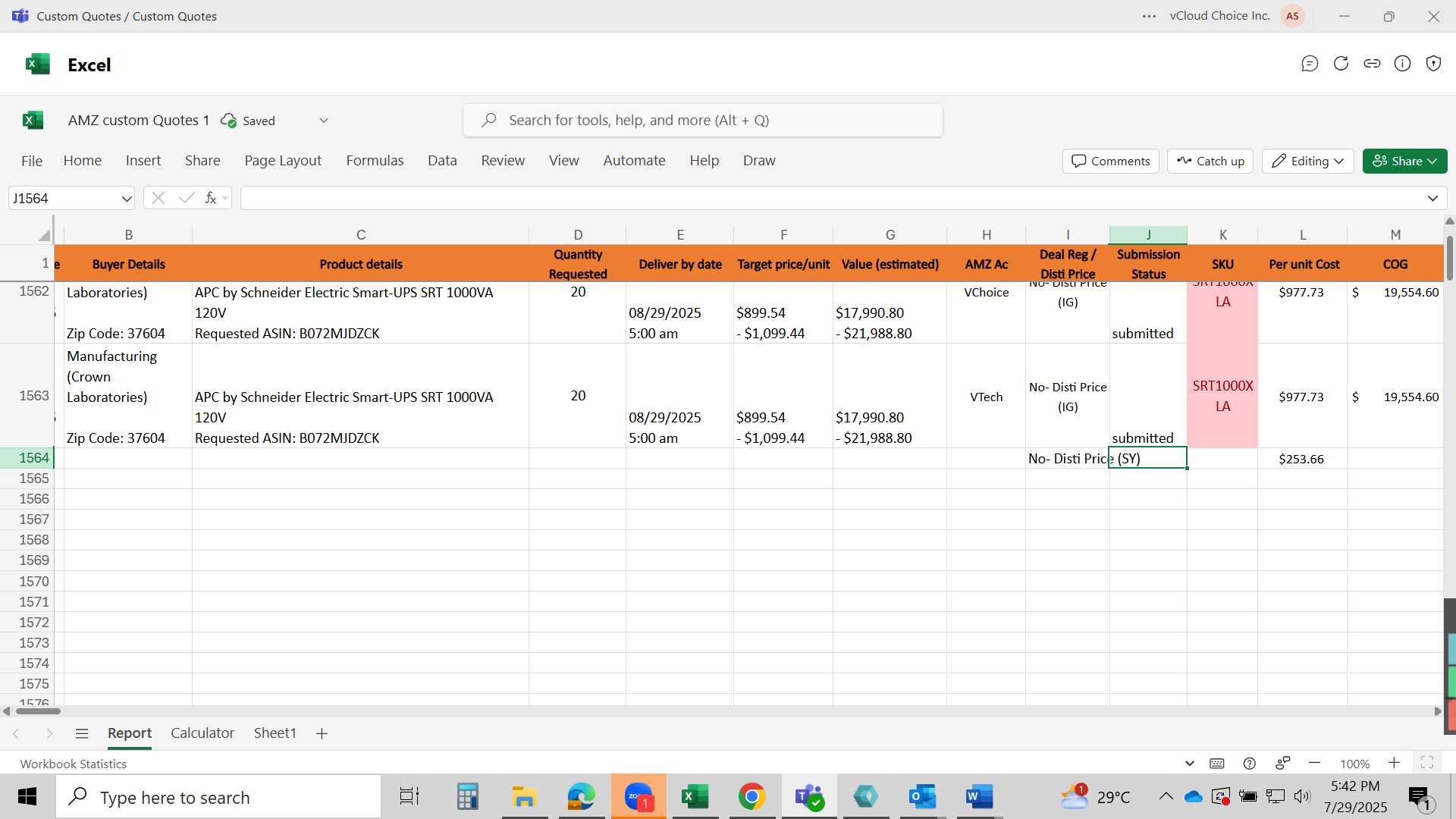
Task: Open the Teams conversation chat icon
Action: [1310, 64]
